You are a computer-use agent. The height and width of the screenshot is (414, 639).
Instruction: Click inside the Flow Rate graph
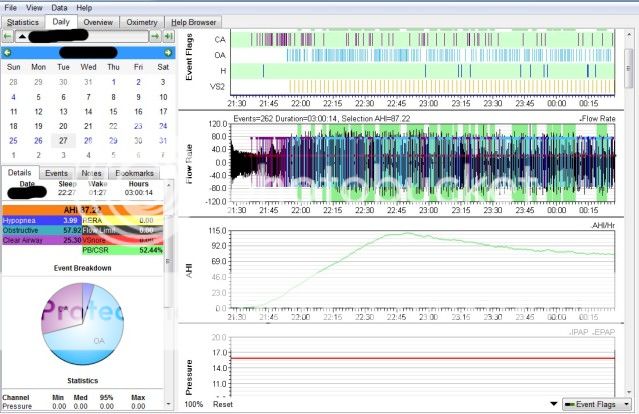coord(423,163)
